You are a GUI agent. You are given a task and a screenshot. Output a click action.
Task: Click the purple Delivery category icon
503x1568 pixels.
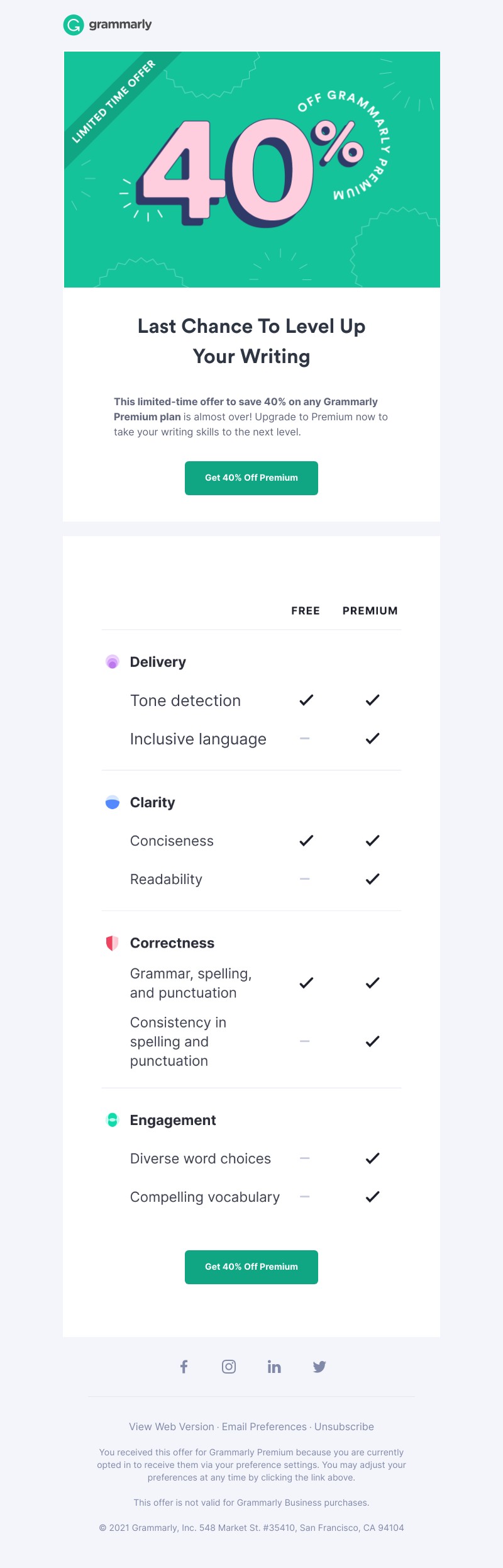coord(113,661)
